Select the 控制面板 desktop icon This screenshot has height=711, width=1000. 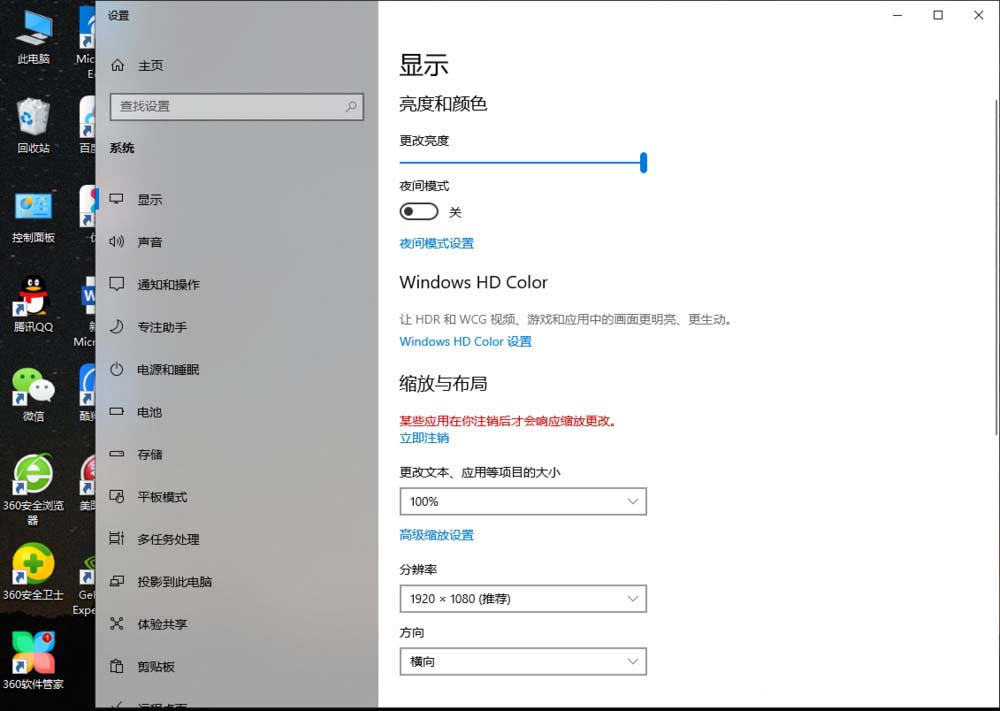click(33, 217)
